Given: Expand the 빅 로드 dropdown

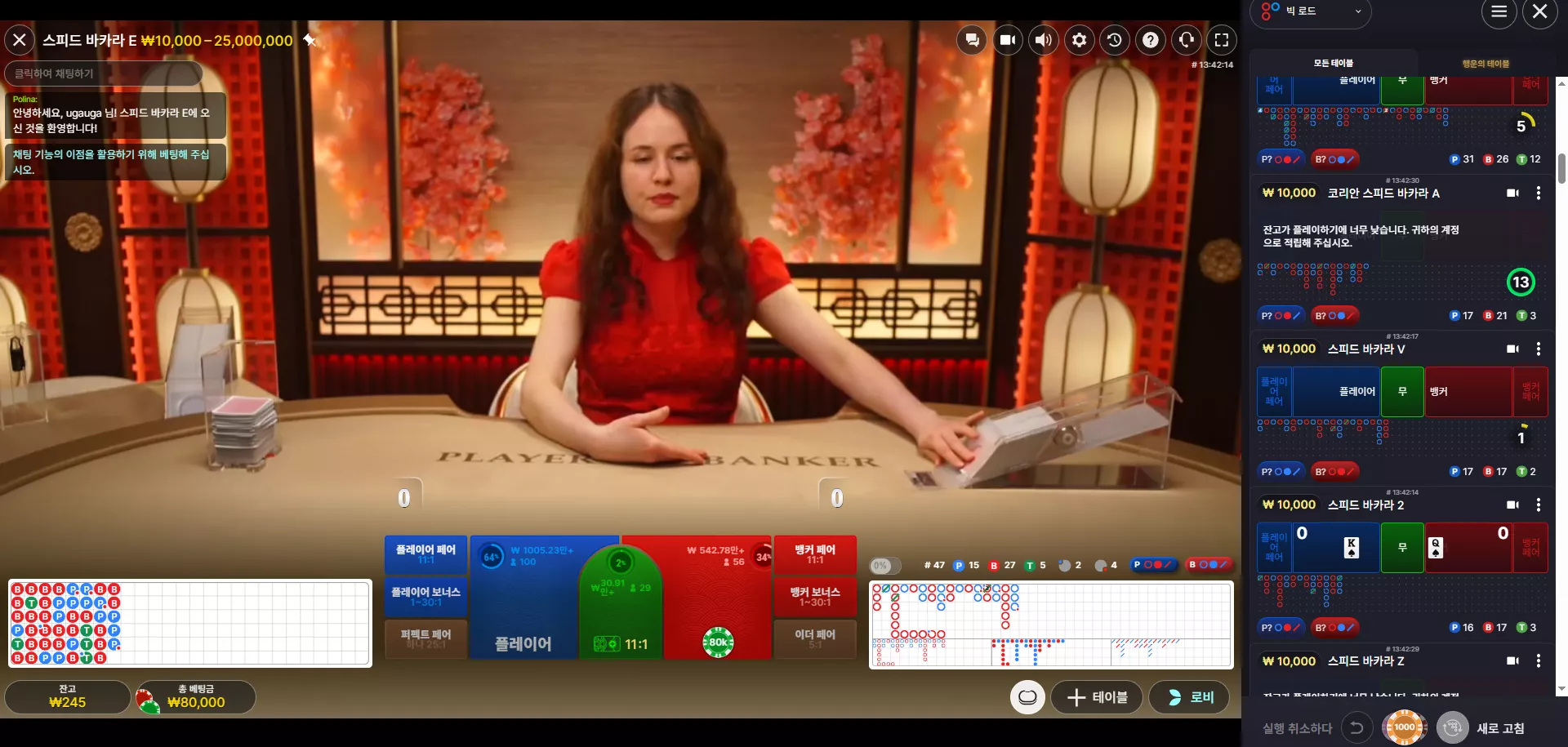Looking at the screenshot, I should pos(1311,11).
